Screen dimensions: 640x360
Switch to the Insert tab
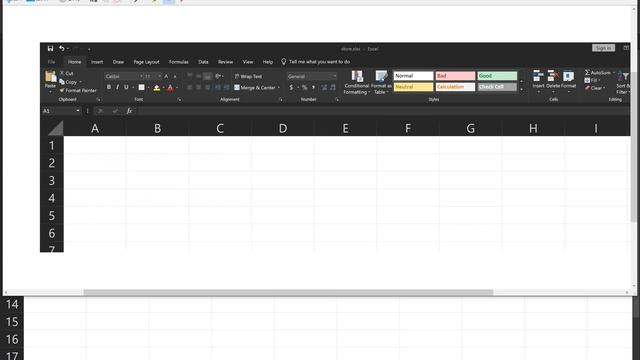(97, 62)
